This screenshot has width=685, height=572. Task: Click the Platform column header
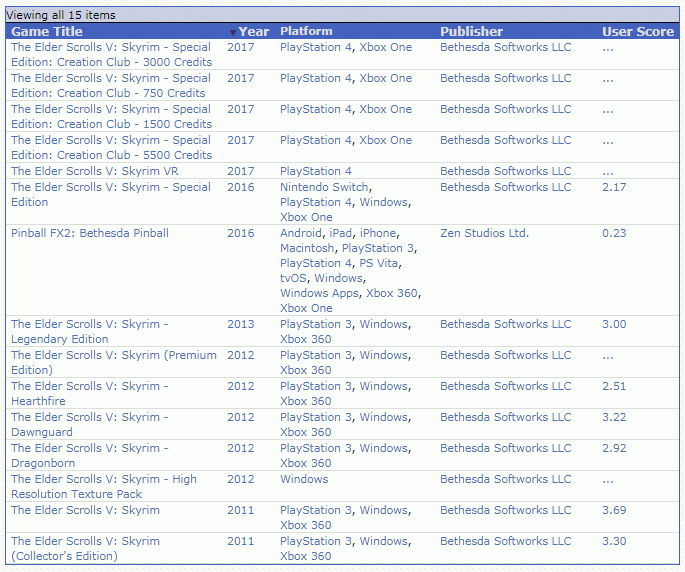[306, 31]
